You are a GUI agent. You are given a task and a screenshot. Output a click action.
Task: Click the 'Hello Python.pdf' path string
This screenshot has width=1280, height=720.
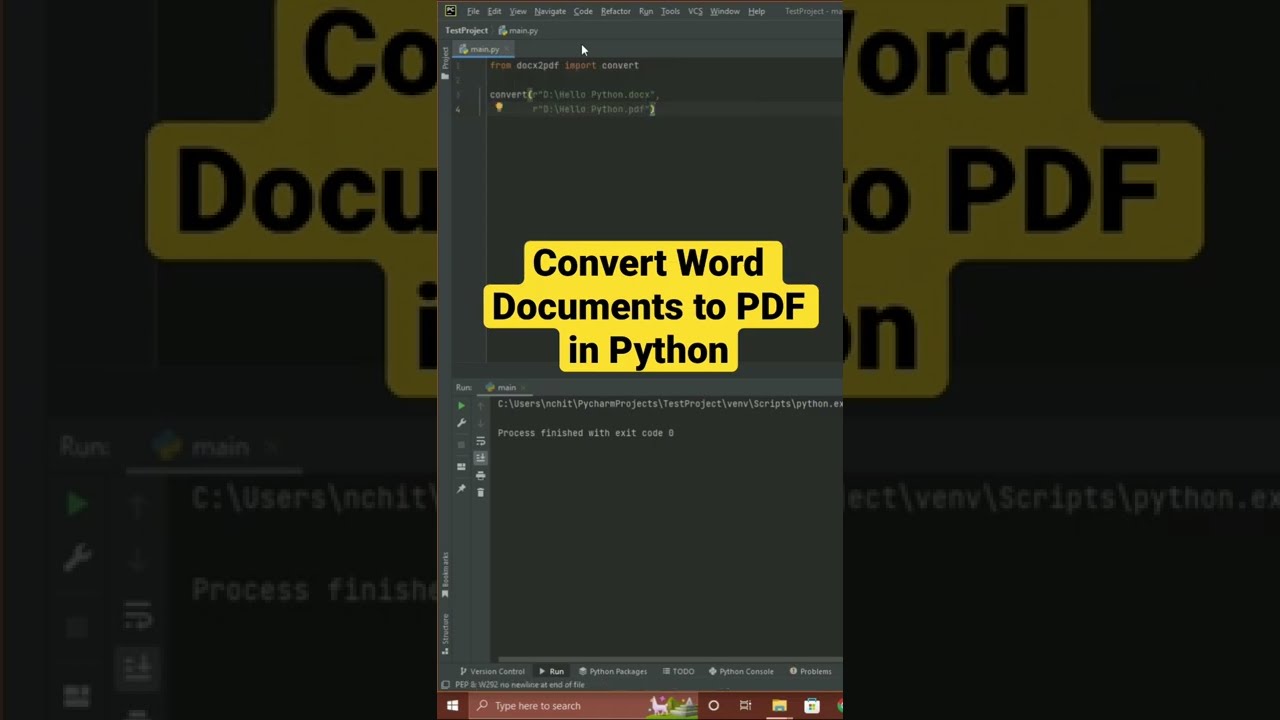click(590, 109)
